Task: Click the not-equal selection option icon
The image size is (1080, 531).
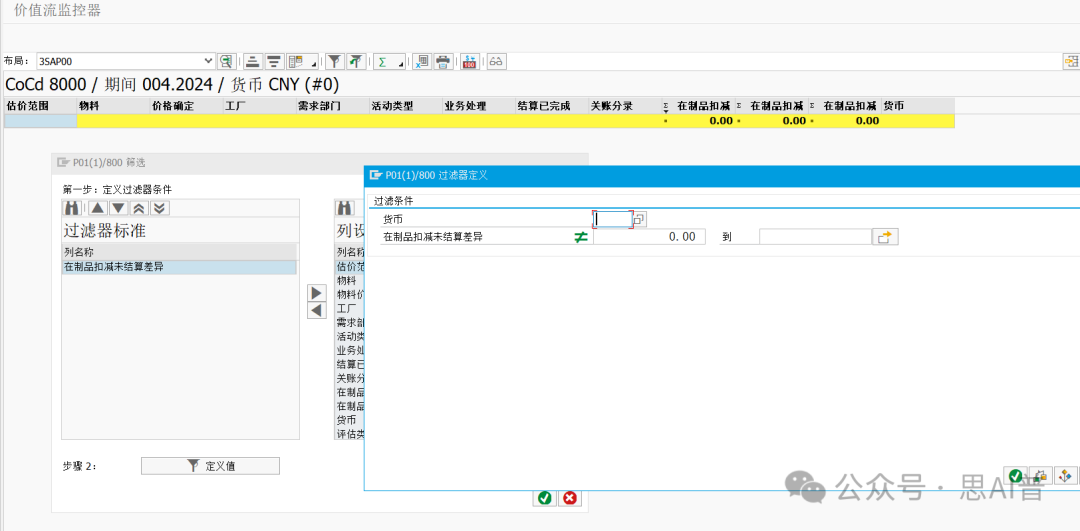Action: 581,237
